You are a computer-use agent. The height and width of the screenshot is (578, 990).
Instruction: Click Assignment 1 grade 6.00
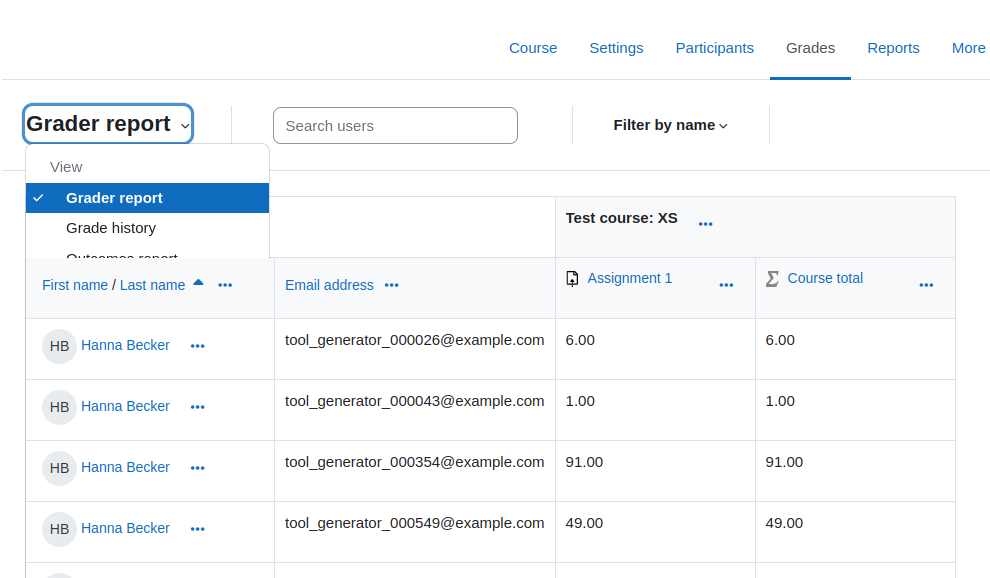click(580, 340)
